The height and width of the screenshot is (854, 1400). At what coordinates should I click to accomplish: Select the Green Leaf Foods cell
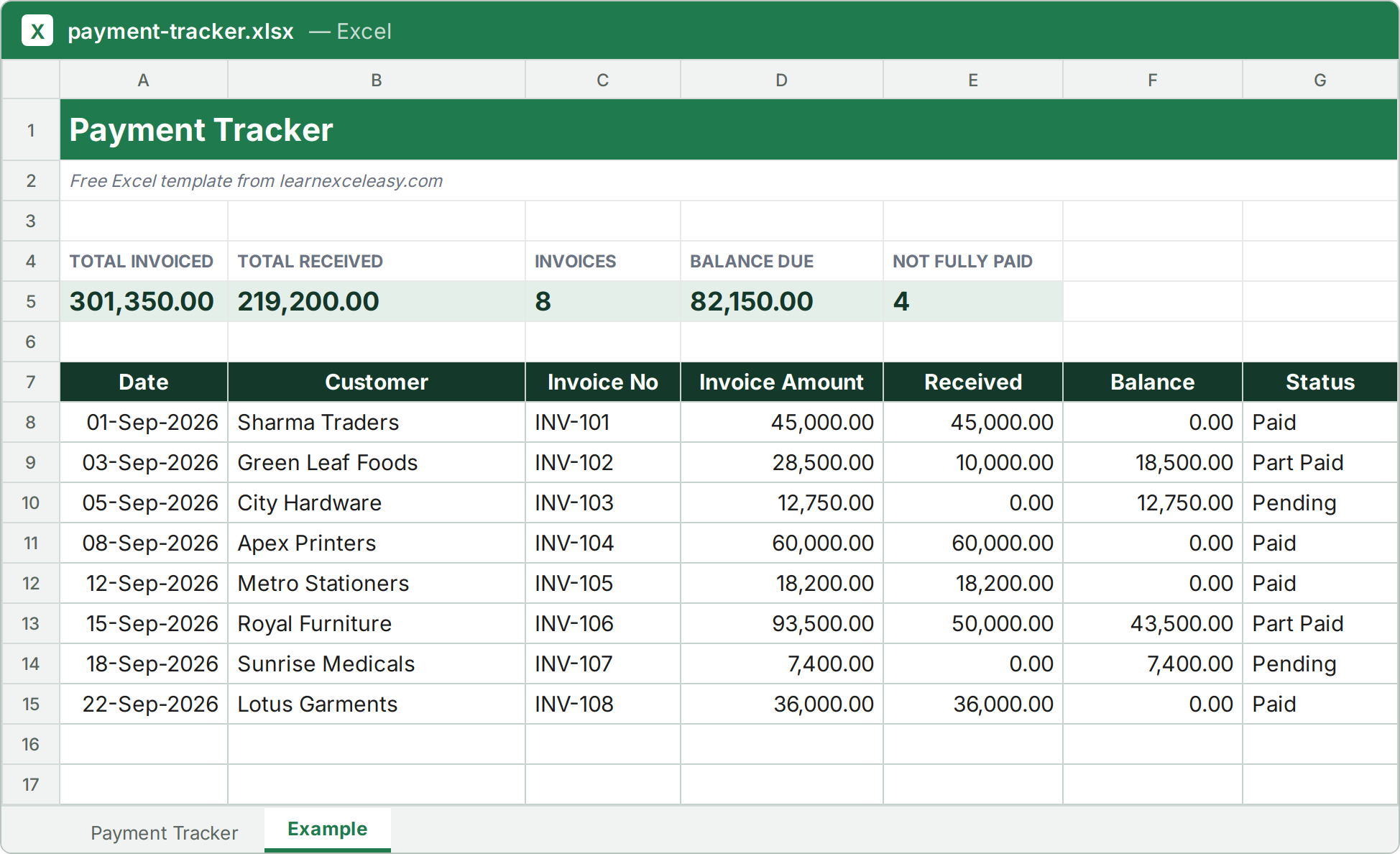(377, 462)
